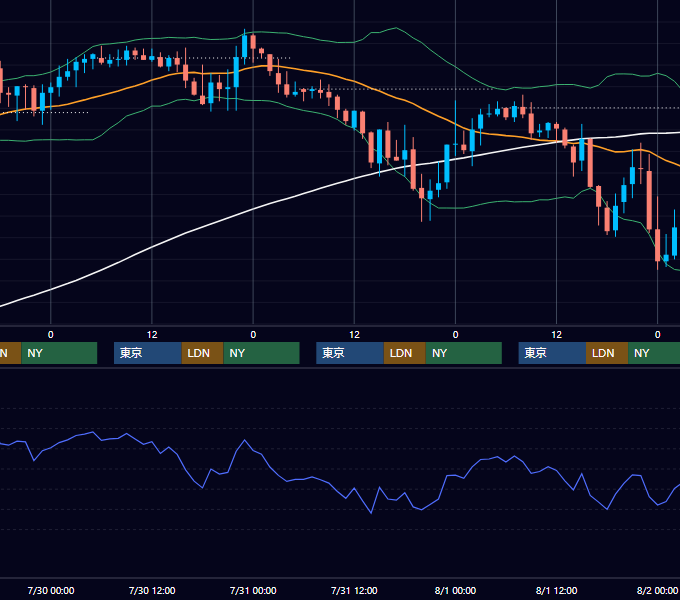Select the 東京 session block above 8/1 12:00
This screenshot has width=680, height=600.
pyautogui.click(x=552, y=353)
